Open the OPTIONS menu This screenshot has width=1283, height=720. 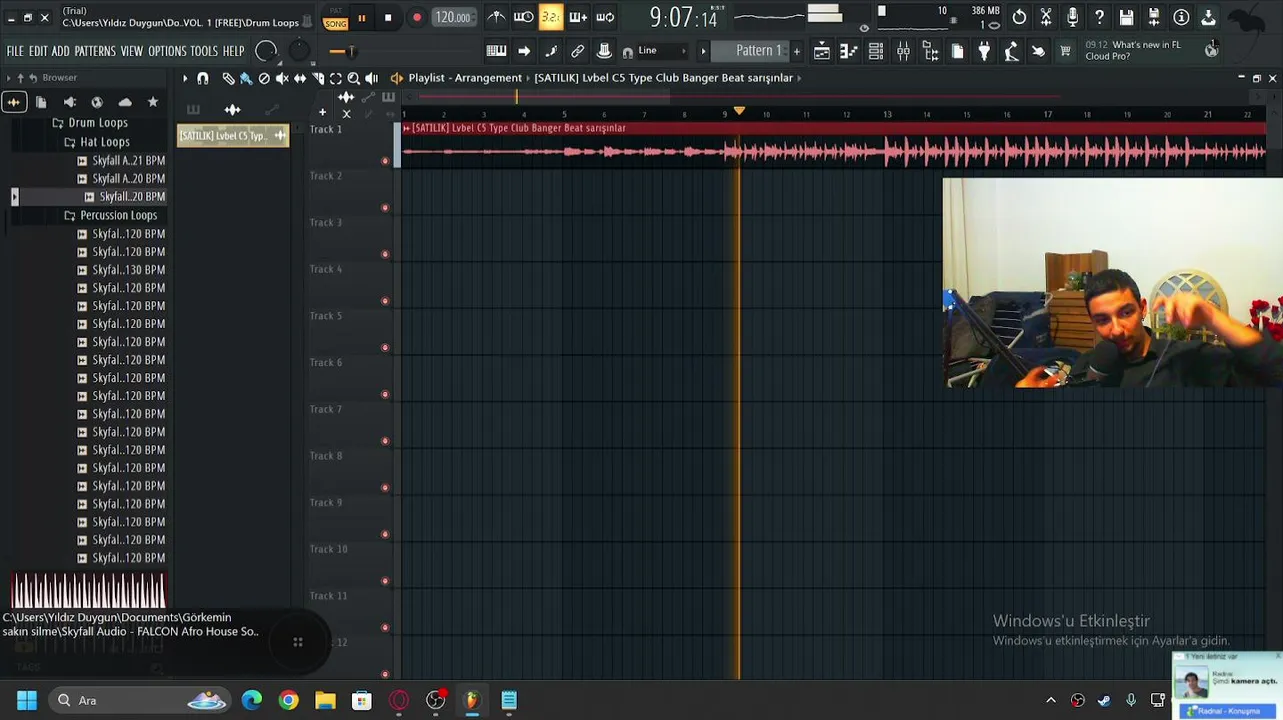point(167,51)
